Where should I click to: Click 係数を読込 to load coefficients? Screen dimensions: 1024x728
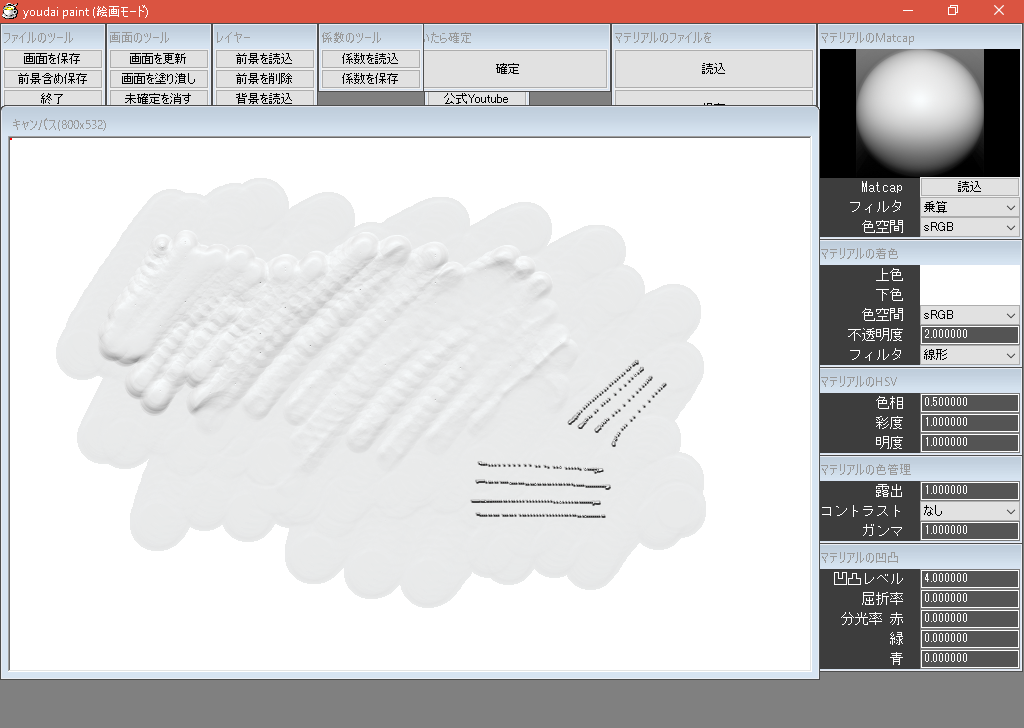pos(369,58)
